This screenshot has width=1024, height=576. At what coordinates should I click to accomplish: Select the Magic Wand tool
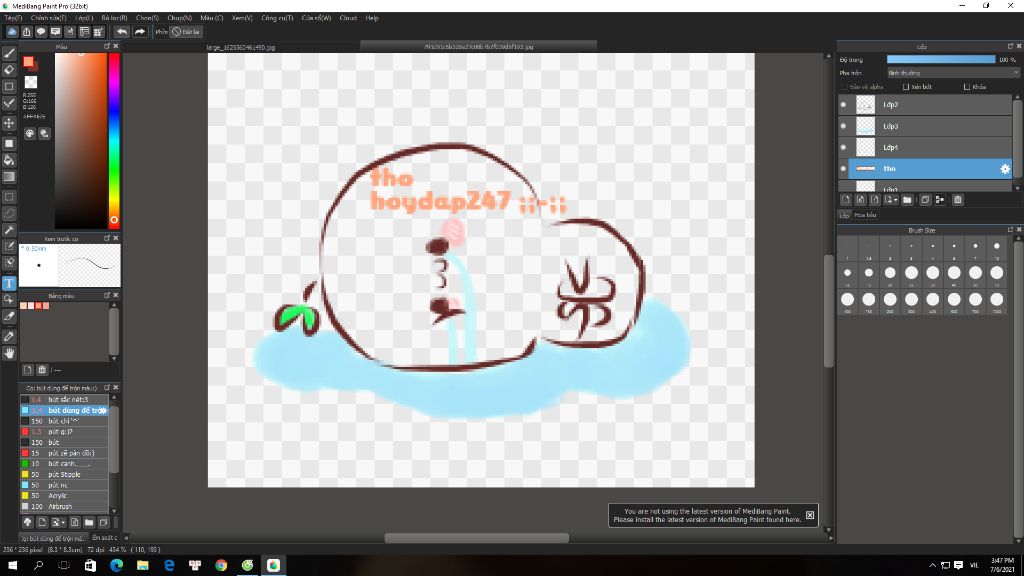9,230
